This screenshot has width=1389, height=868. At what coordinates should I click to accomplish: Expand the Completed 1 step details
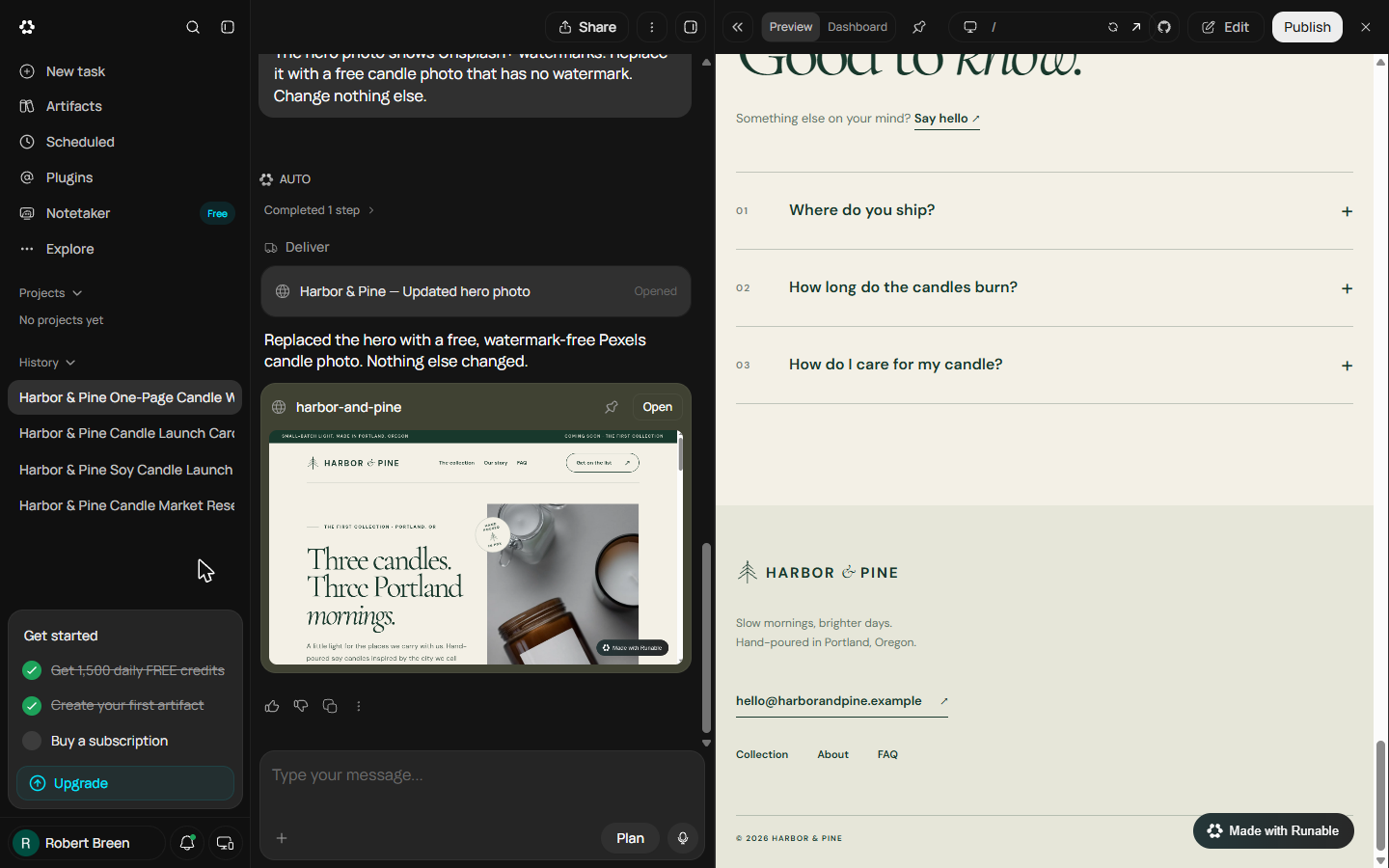pyautogui.click(x=318, y=210)
